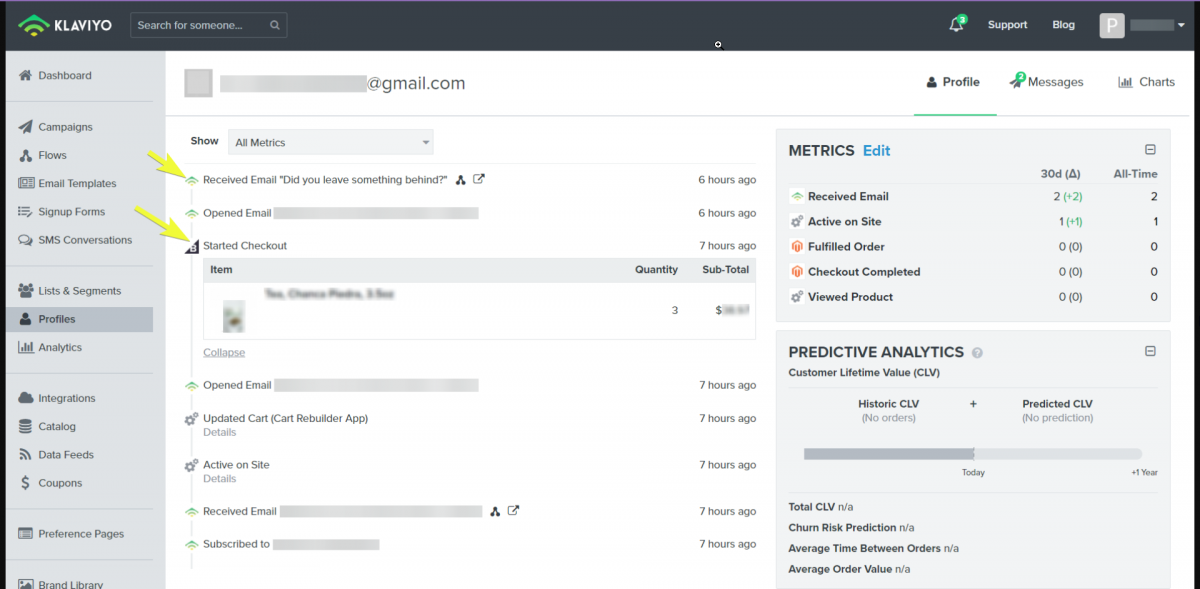Switch to the Charts tab

click(x=1146, y=82)
